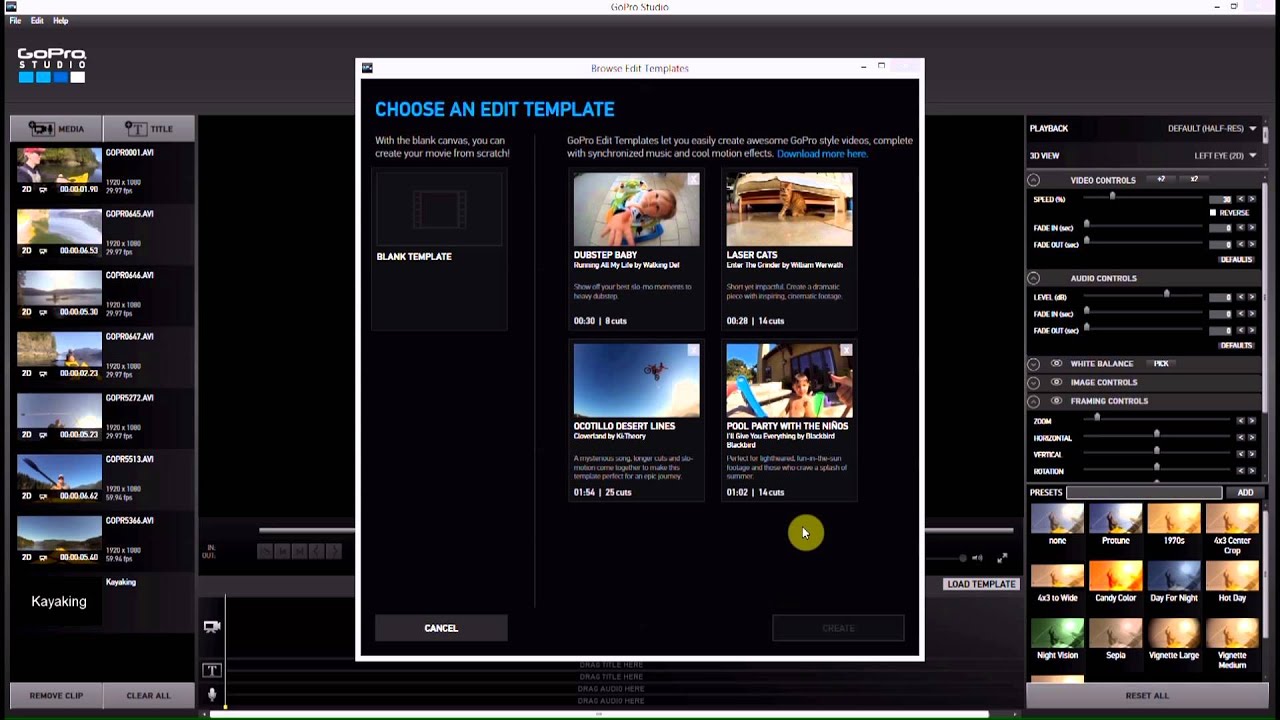Viewport: 1280px width, 720px height.
Task: Click the presets name input field
Action: (1144, 493)
